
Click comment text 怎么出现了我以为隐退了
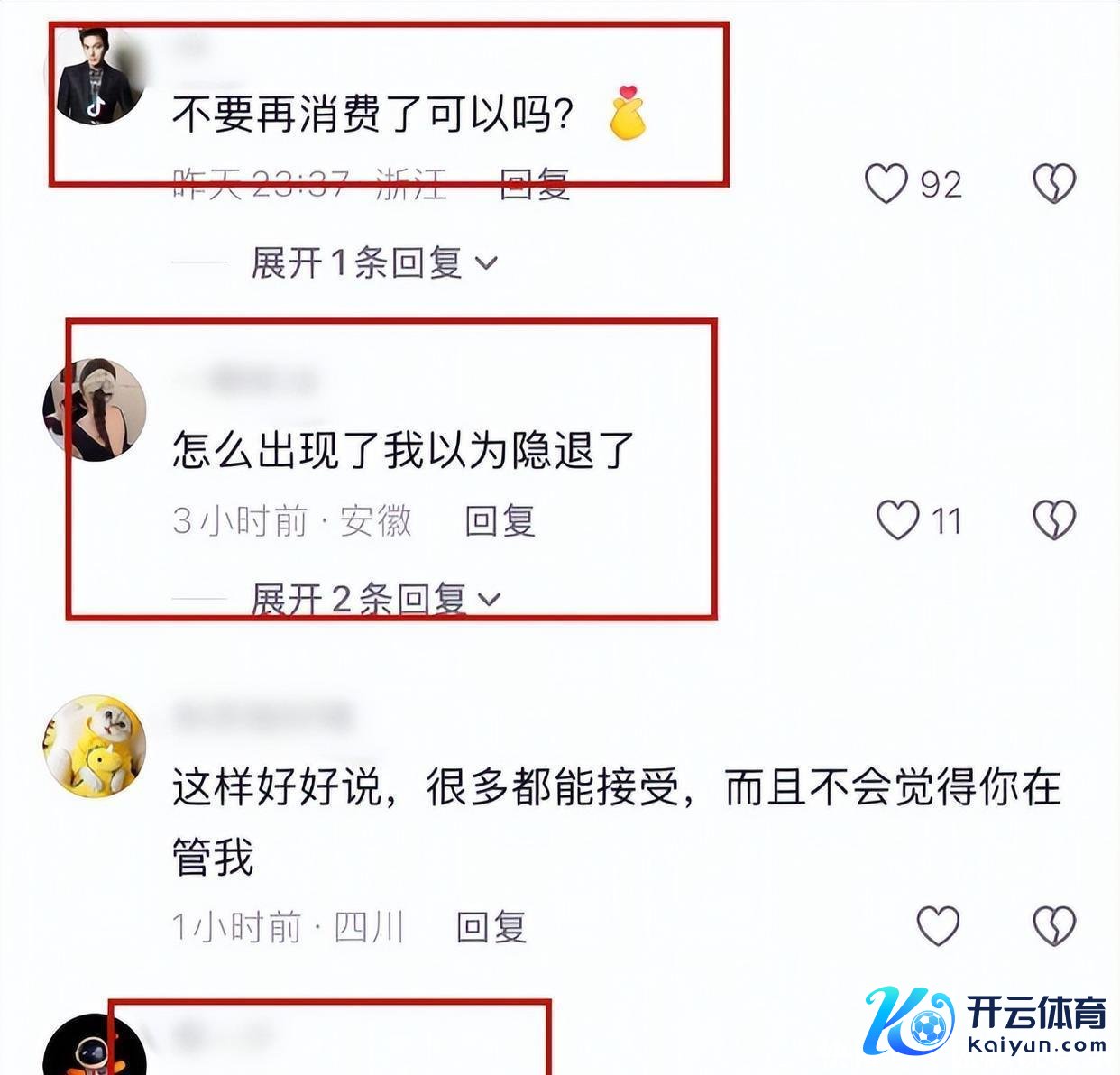pos(404,450)
